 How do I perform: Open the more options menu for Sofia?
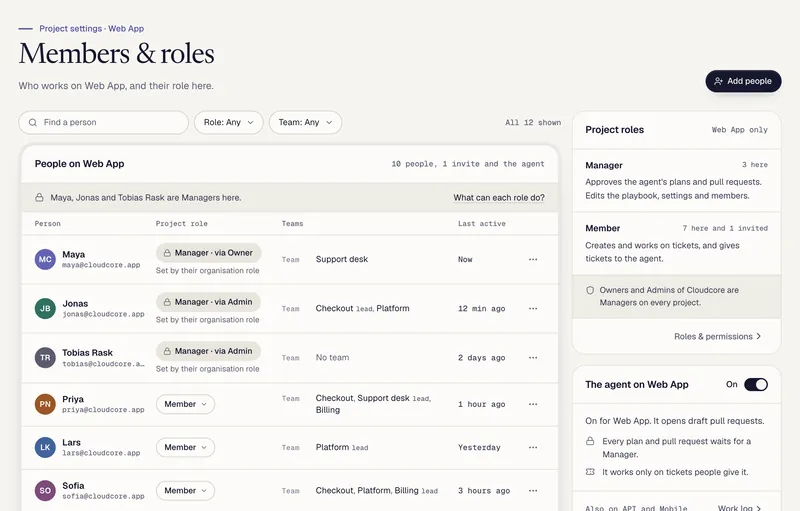(533, 491)
